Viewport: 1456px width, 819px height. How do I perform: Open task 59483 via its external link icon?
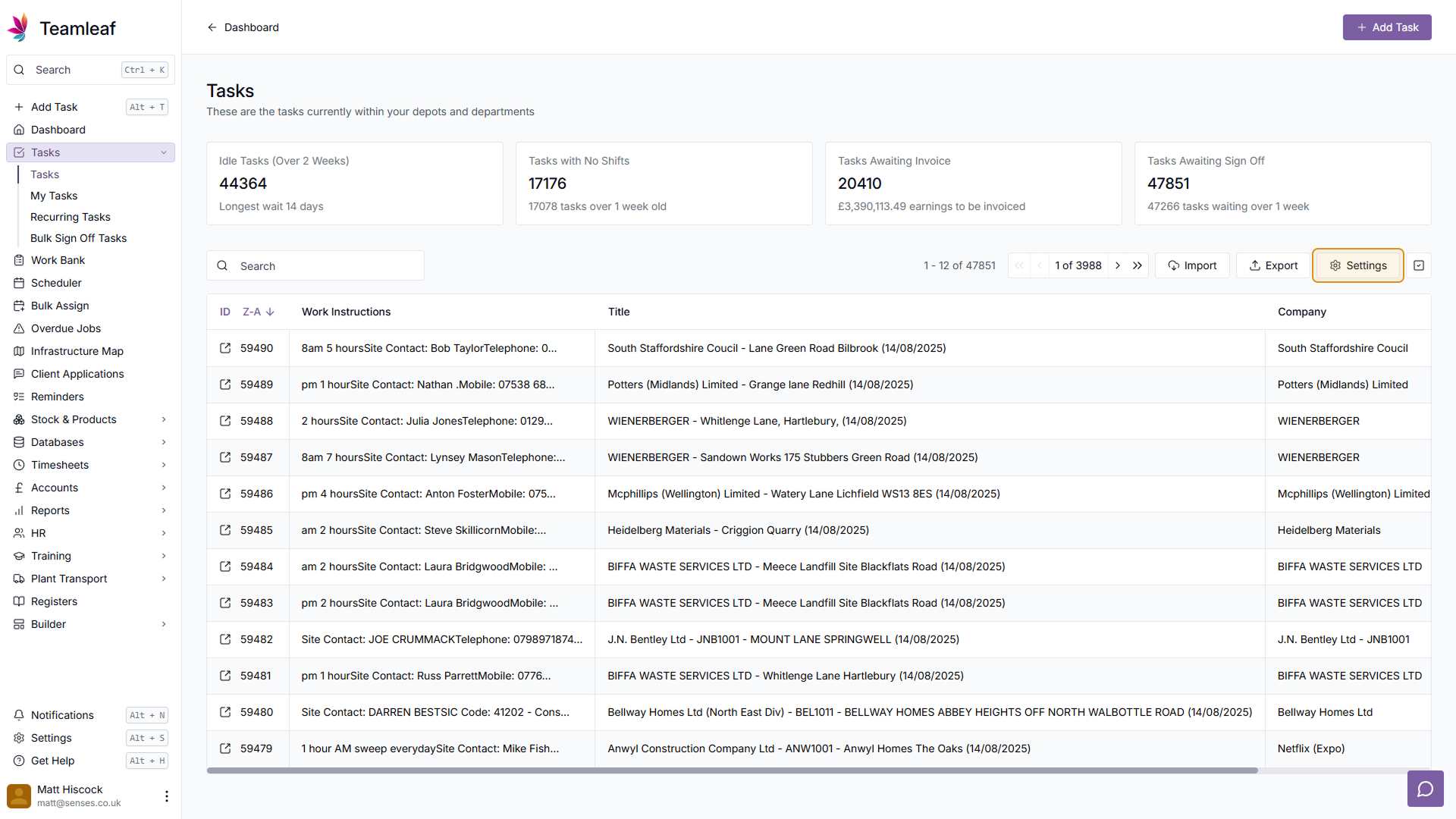pos(225,603)
